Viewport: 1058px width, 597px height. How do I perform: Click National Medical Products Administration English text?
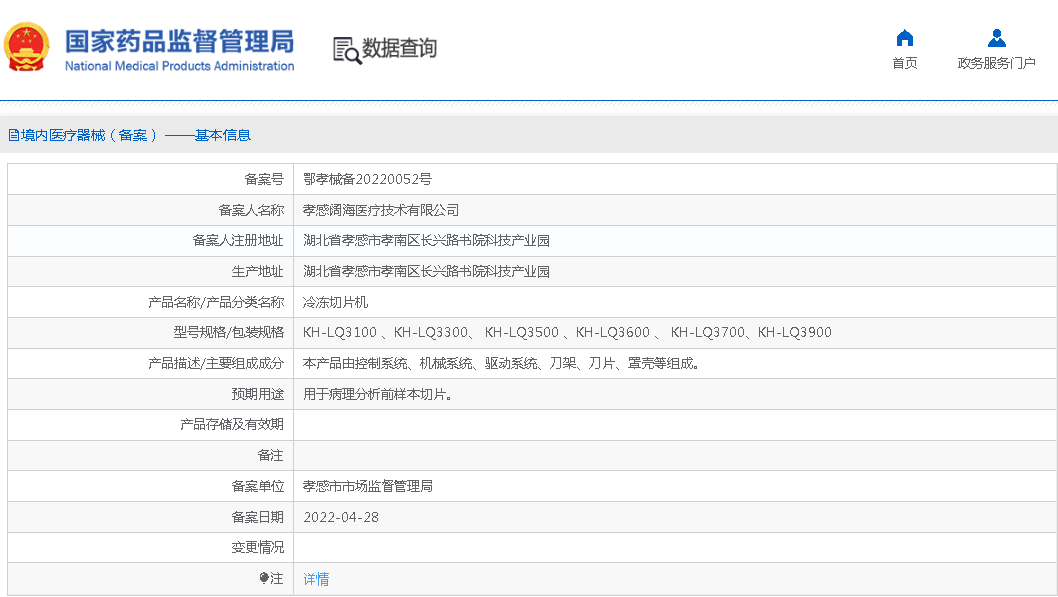pyautogui.click(x=179, y=66)
